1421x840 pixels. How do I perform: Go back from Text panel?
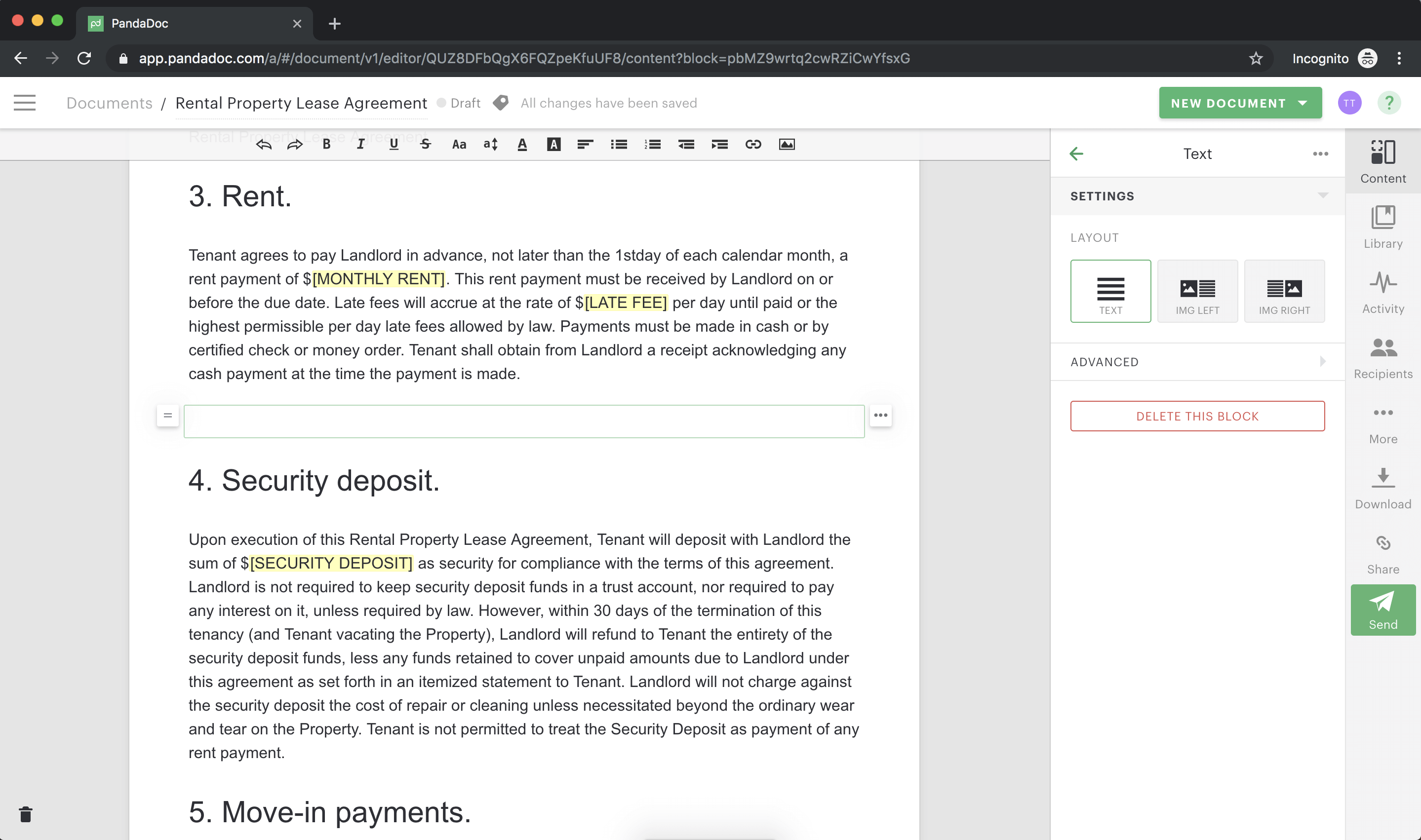point(1077,153)
